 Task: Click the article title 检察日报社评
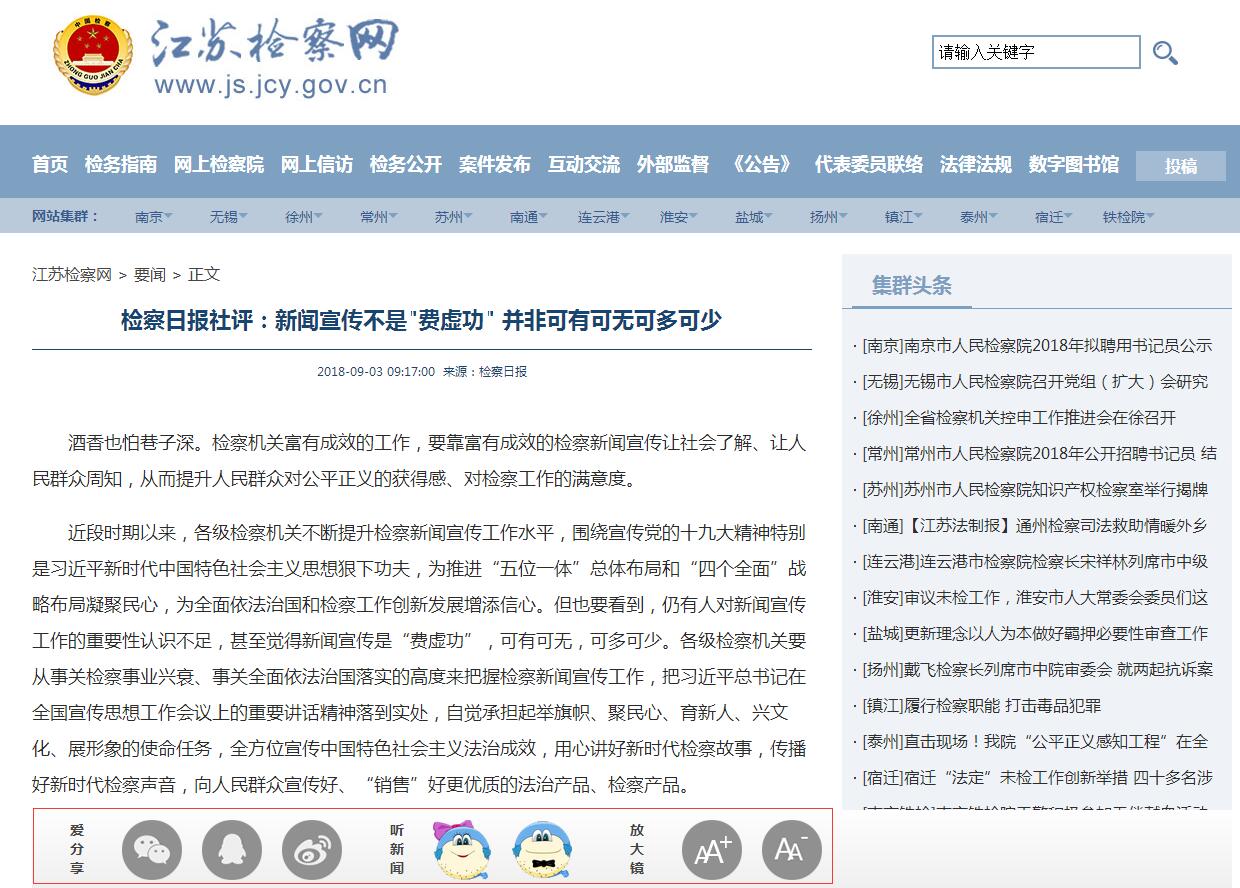tap(421, 320)
